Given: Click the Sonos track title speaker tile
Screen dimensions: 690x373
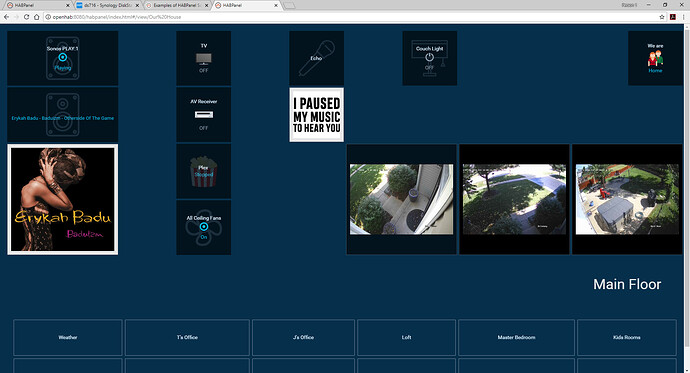Looking at the screenshot, I should [x=62, y=115].
